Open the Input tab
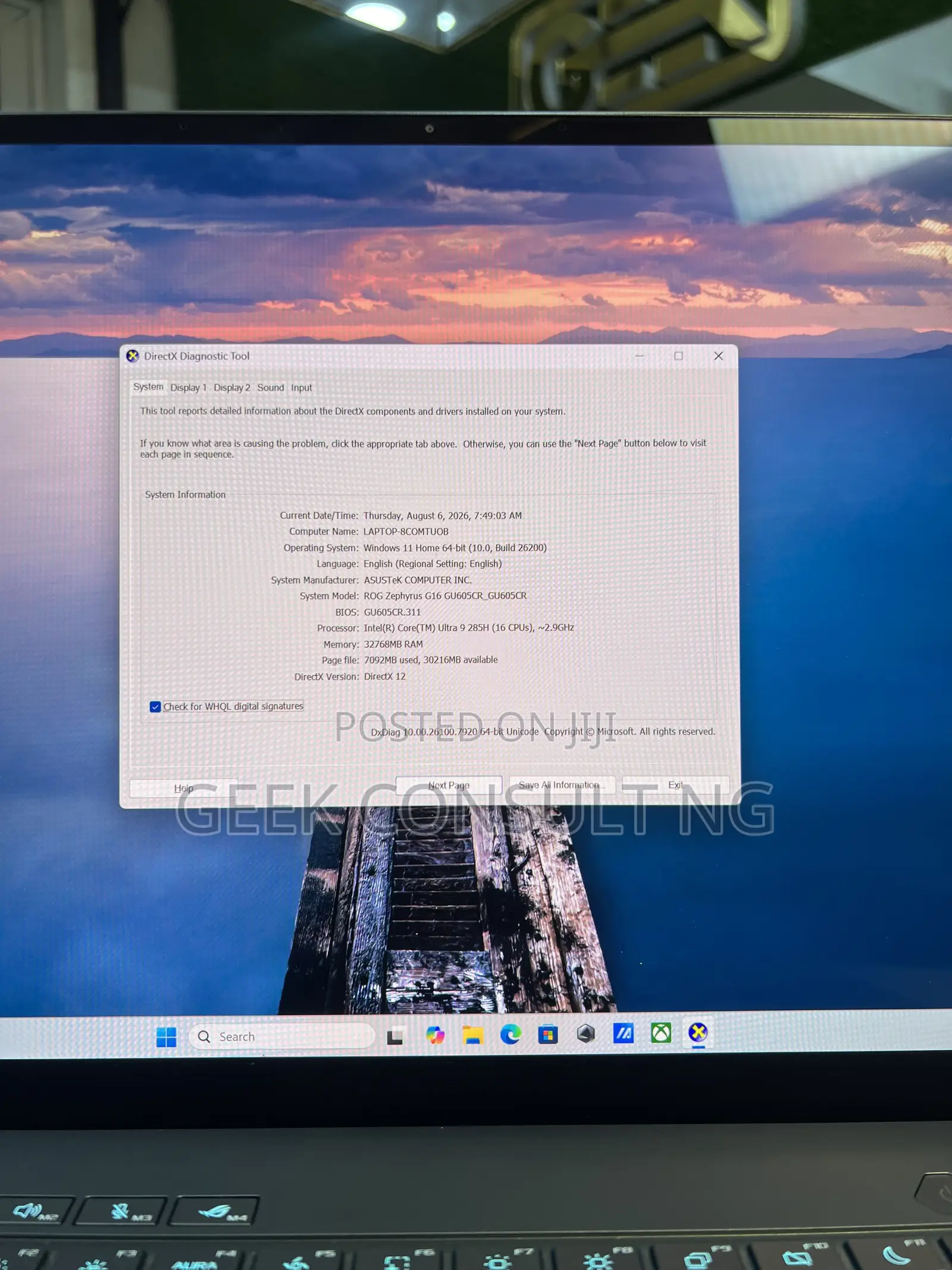The width and height of the screenshot is (952, 1270). [x=302, y=387]
